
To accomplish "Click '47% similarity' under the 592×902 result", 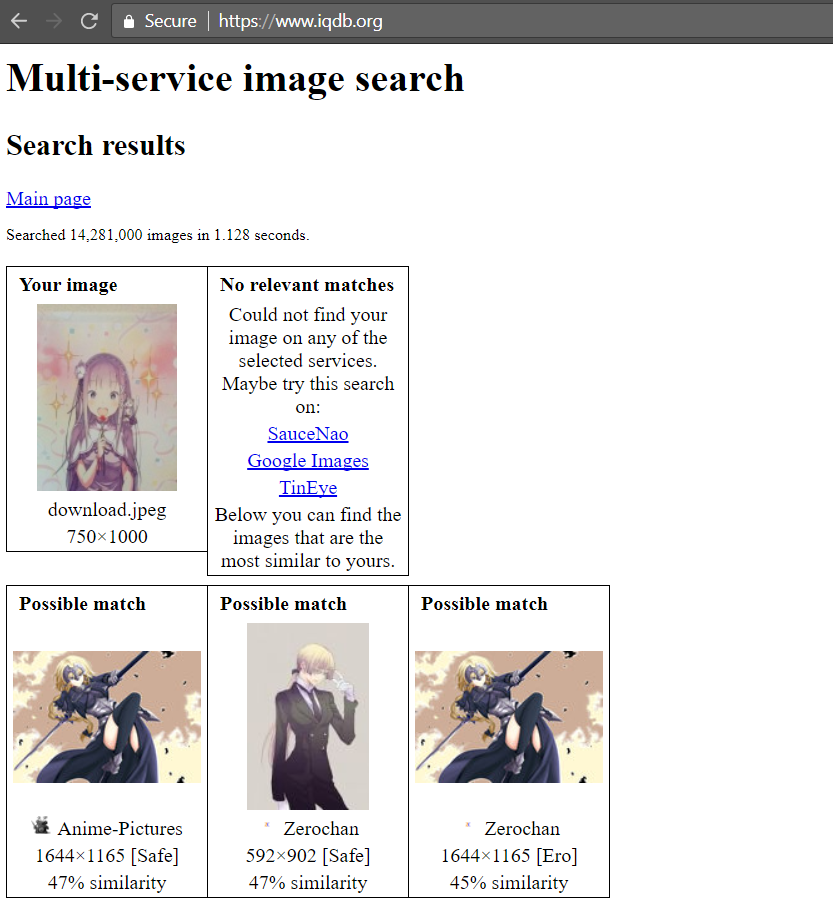I will pos(308,882).
